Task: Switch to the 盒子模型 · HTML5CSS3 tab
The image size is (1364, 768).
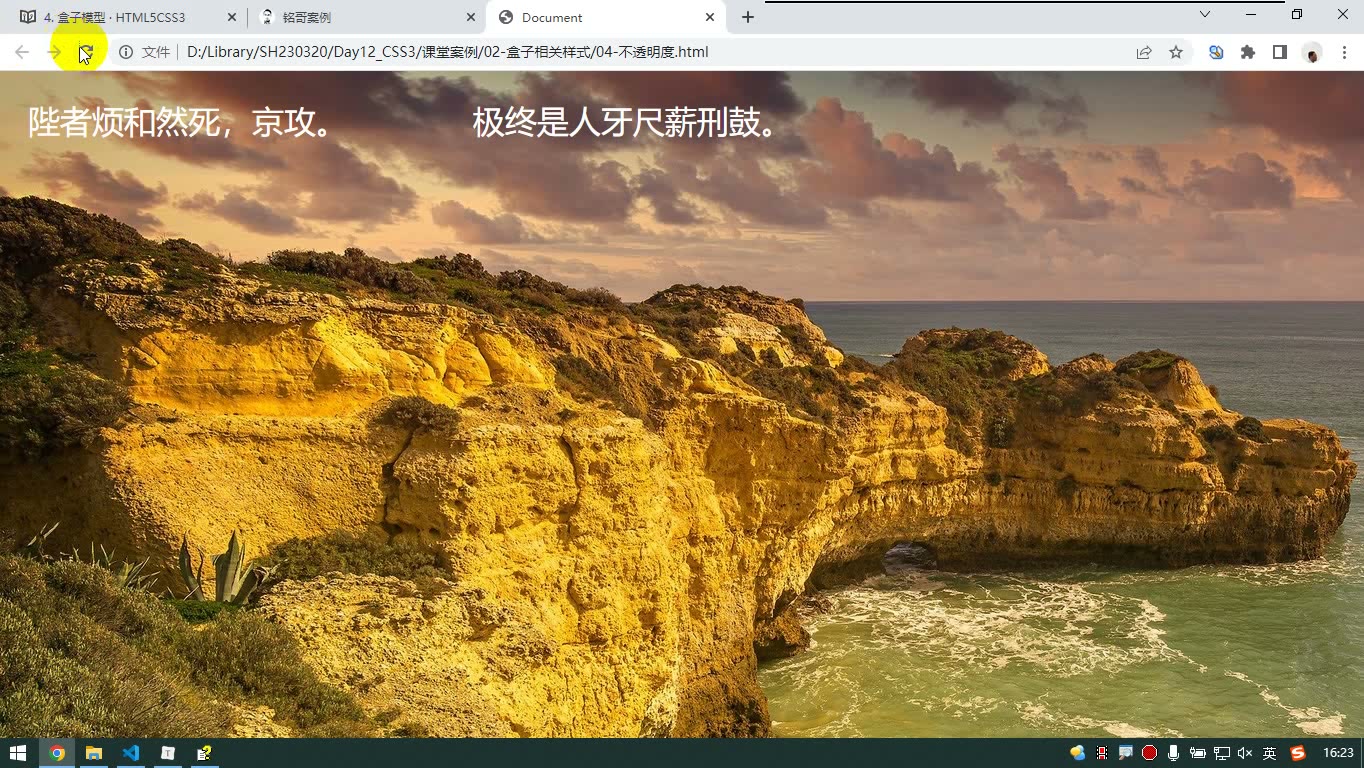Action: coord(115,17)
